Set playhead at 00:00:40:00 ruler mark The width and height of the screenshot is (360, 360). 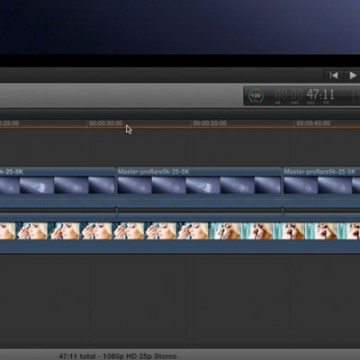313,123
